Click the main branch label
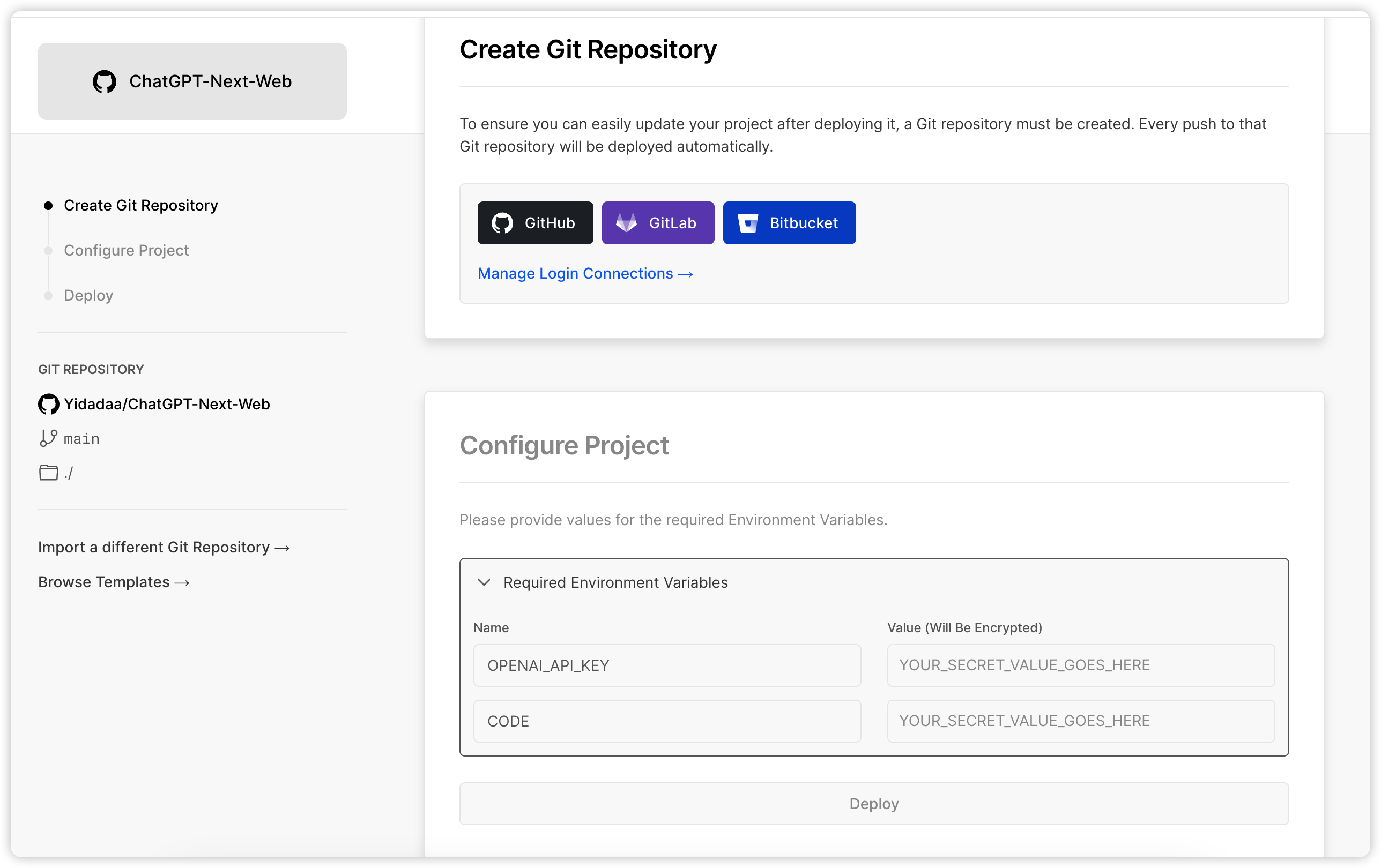Image resolution: width=1381 pixels, height=868 pixels. click(x=81, y=439)
